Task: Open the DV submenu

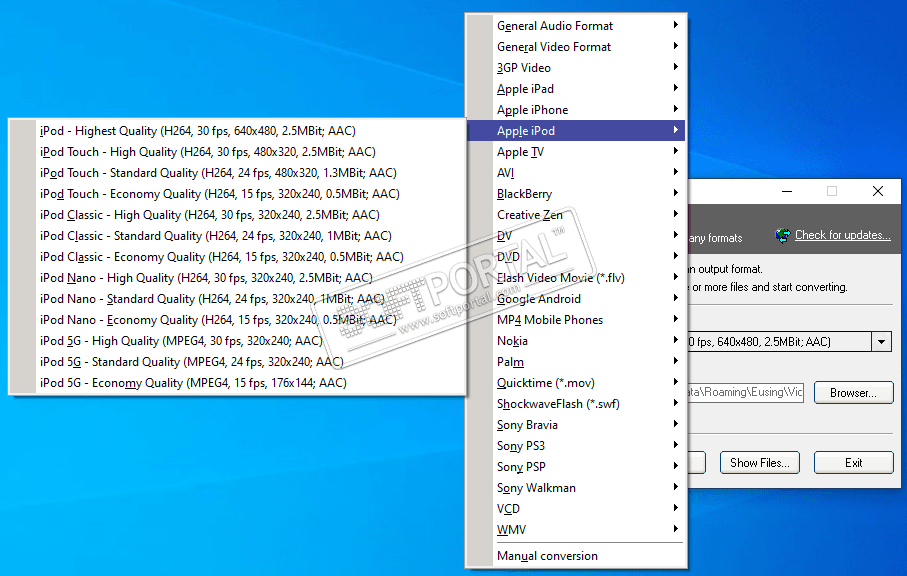Action: click(x=576, y=236)
